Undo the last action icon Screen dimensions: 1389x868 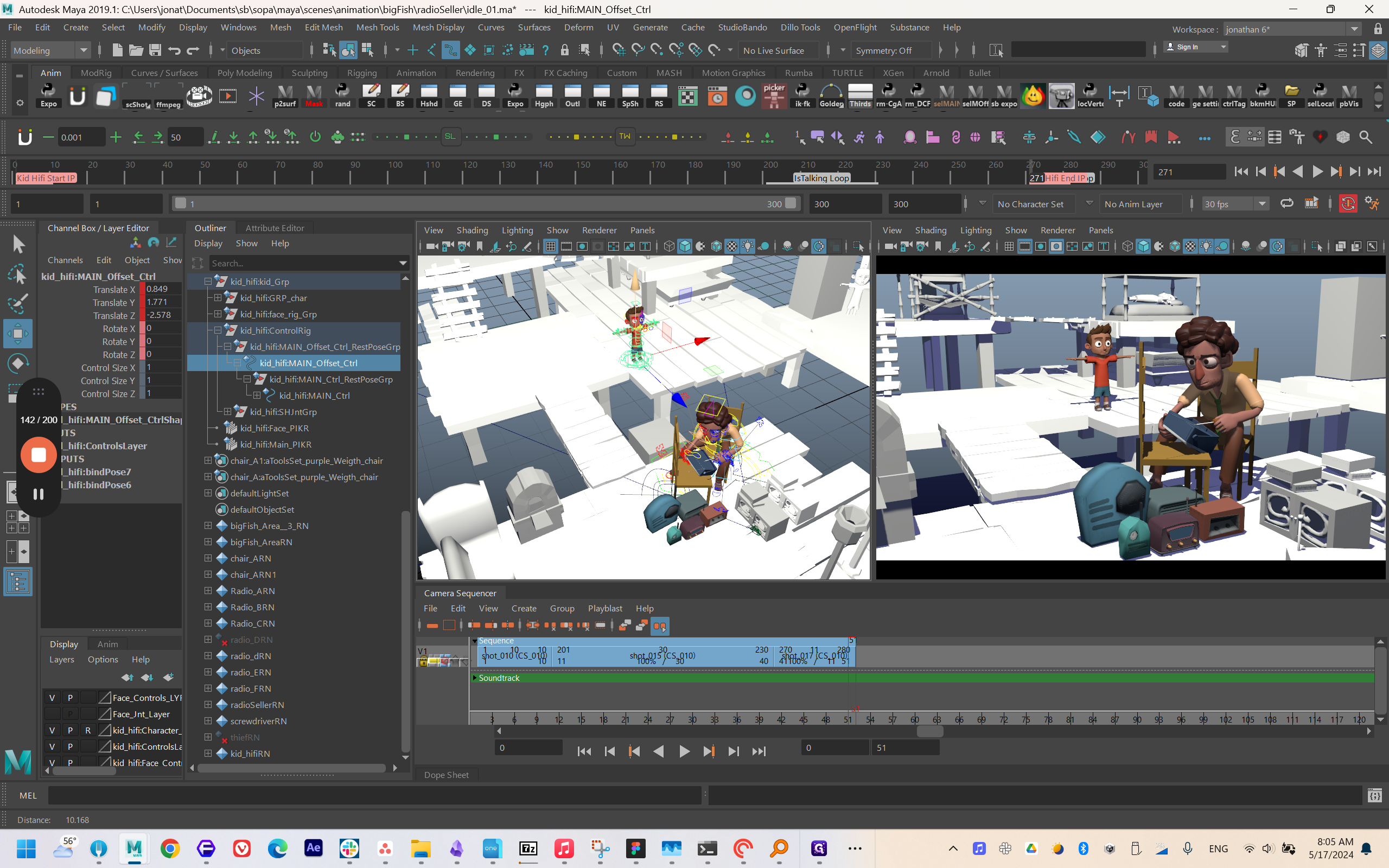(x=174, y=50)
